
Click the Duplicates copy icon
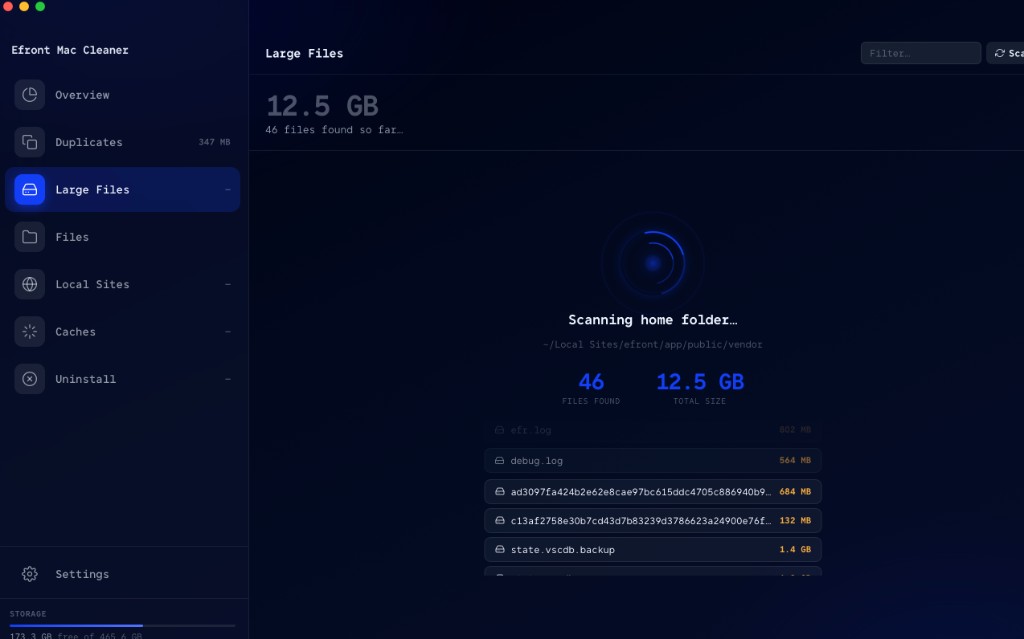29,142
